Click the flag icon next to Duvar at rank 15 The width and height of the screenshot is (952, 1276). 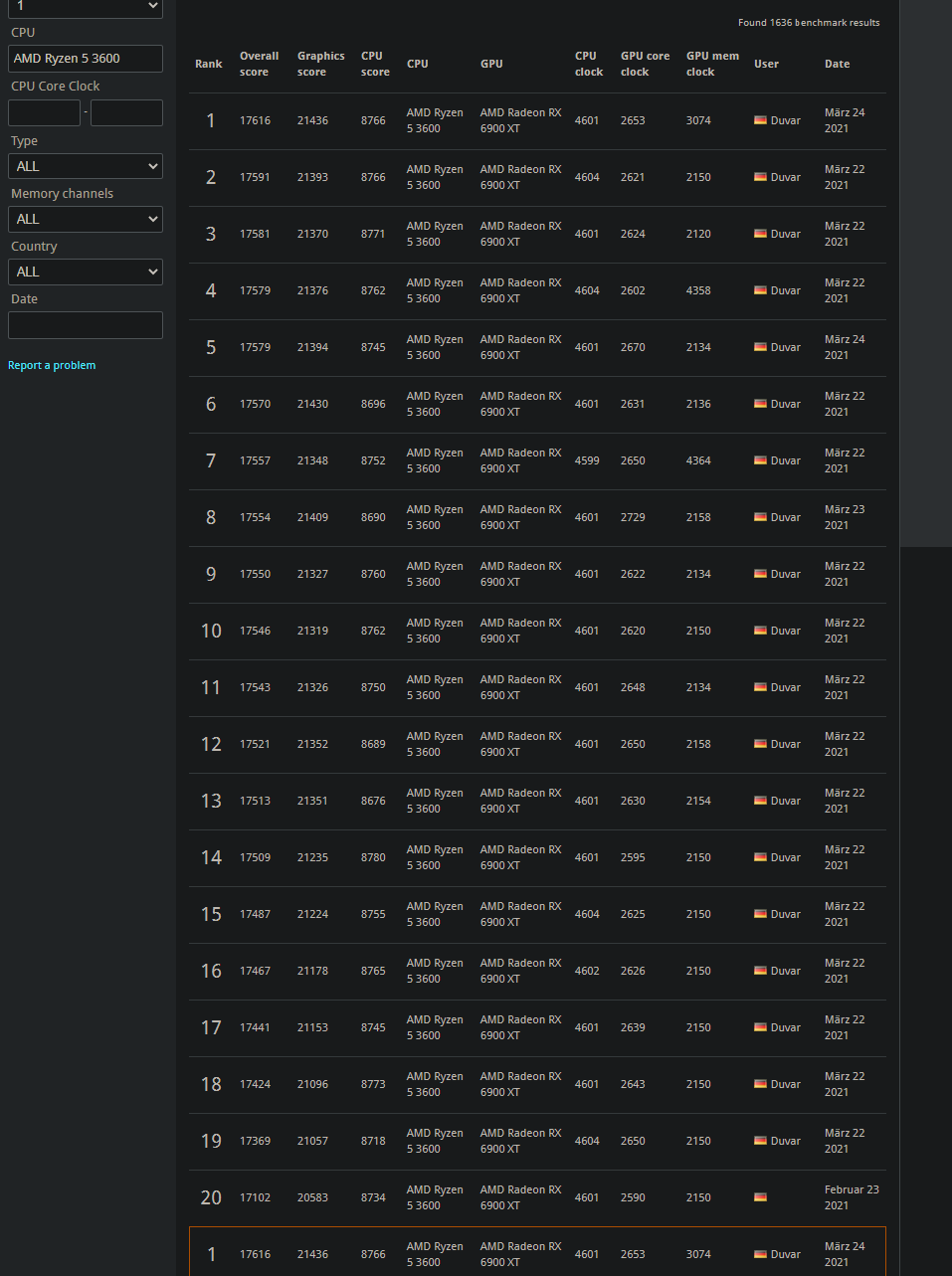pos(760,913)
